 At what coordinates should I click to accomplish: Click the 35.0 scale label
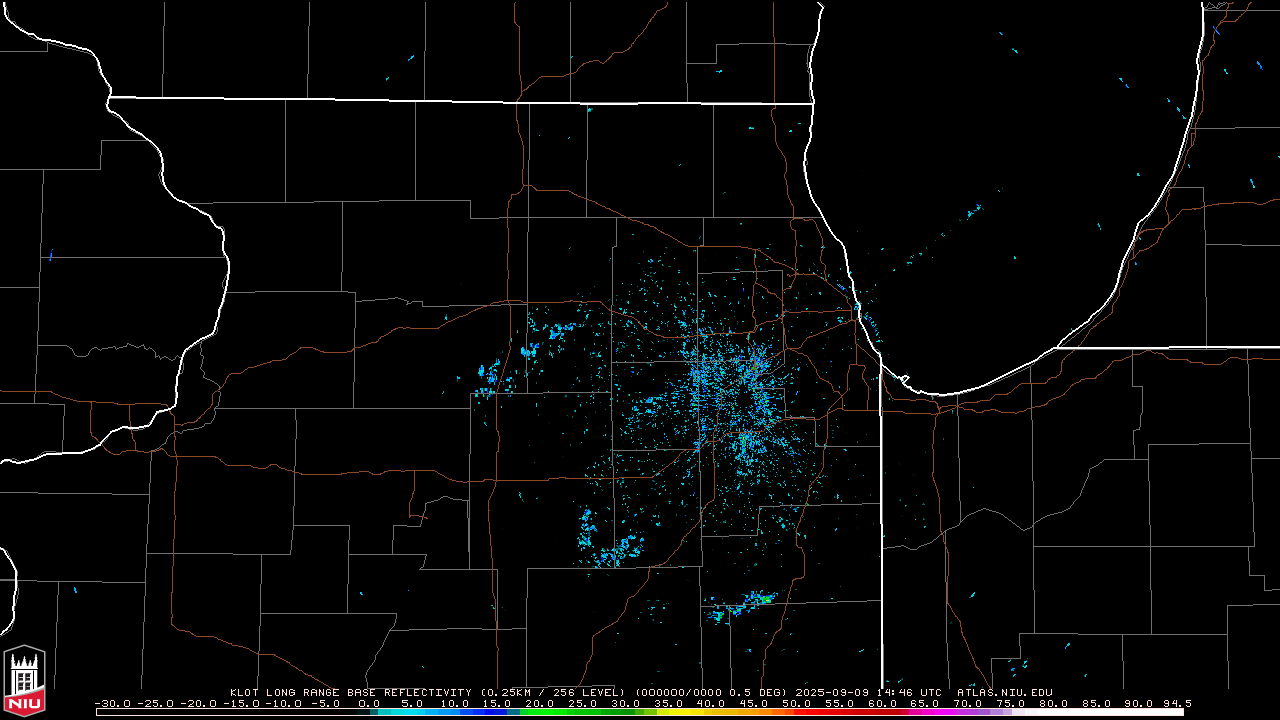click(668, 703)
